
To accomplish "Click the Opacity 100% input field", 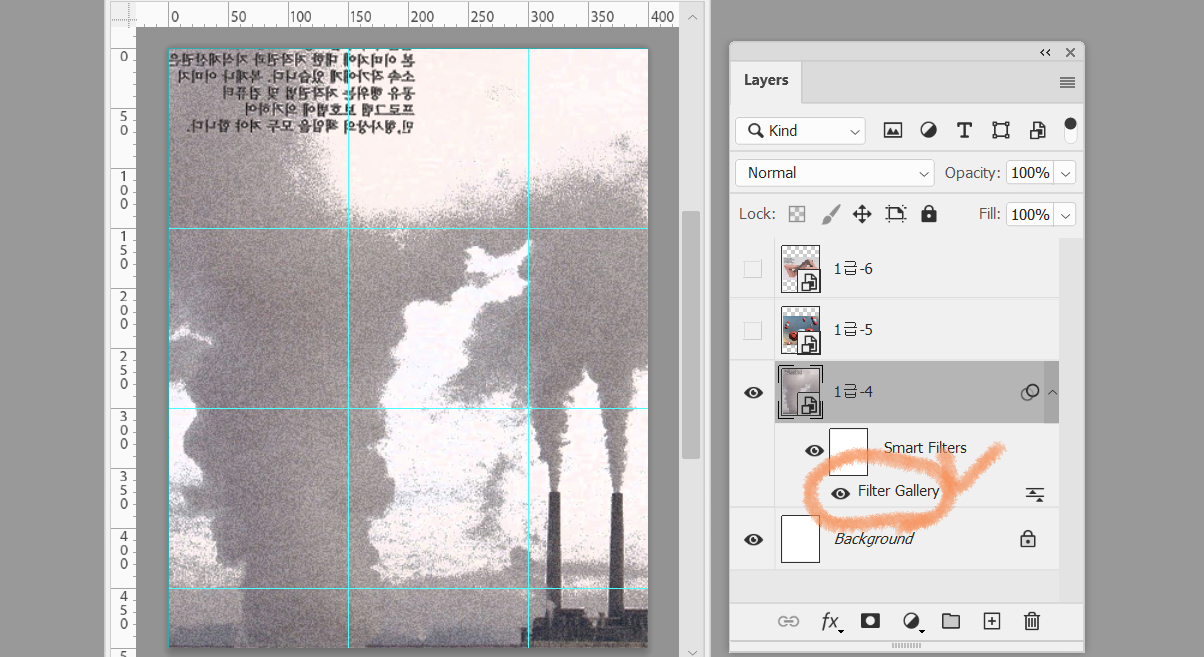I will click(1030, 173).
